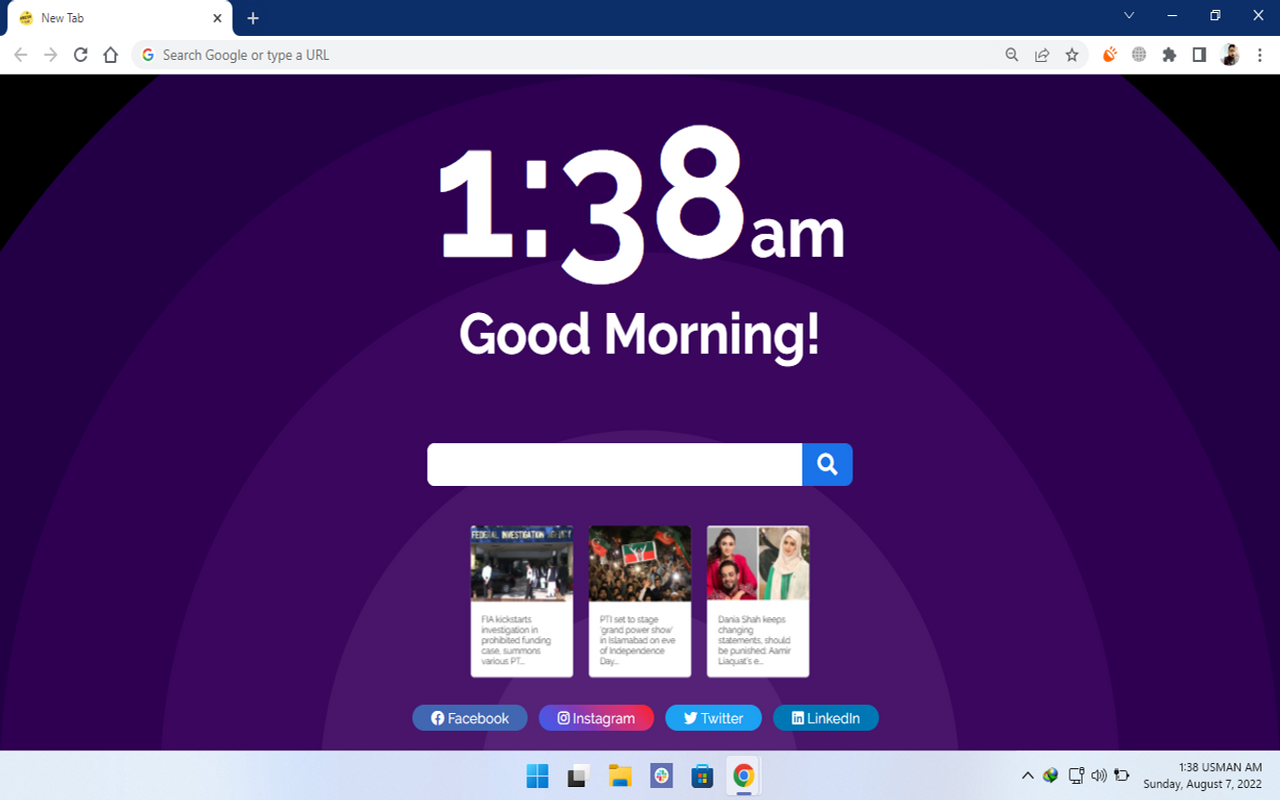The image size is (1280, 800).
Task: Open the LinkedIn link button
Action: coord(826,718)
